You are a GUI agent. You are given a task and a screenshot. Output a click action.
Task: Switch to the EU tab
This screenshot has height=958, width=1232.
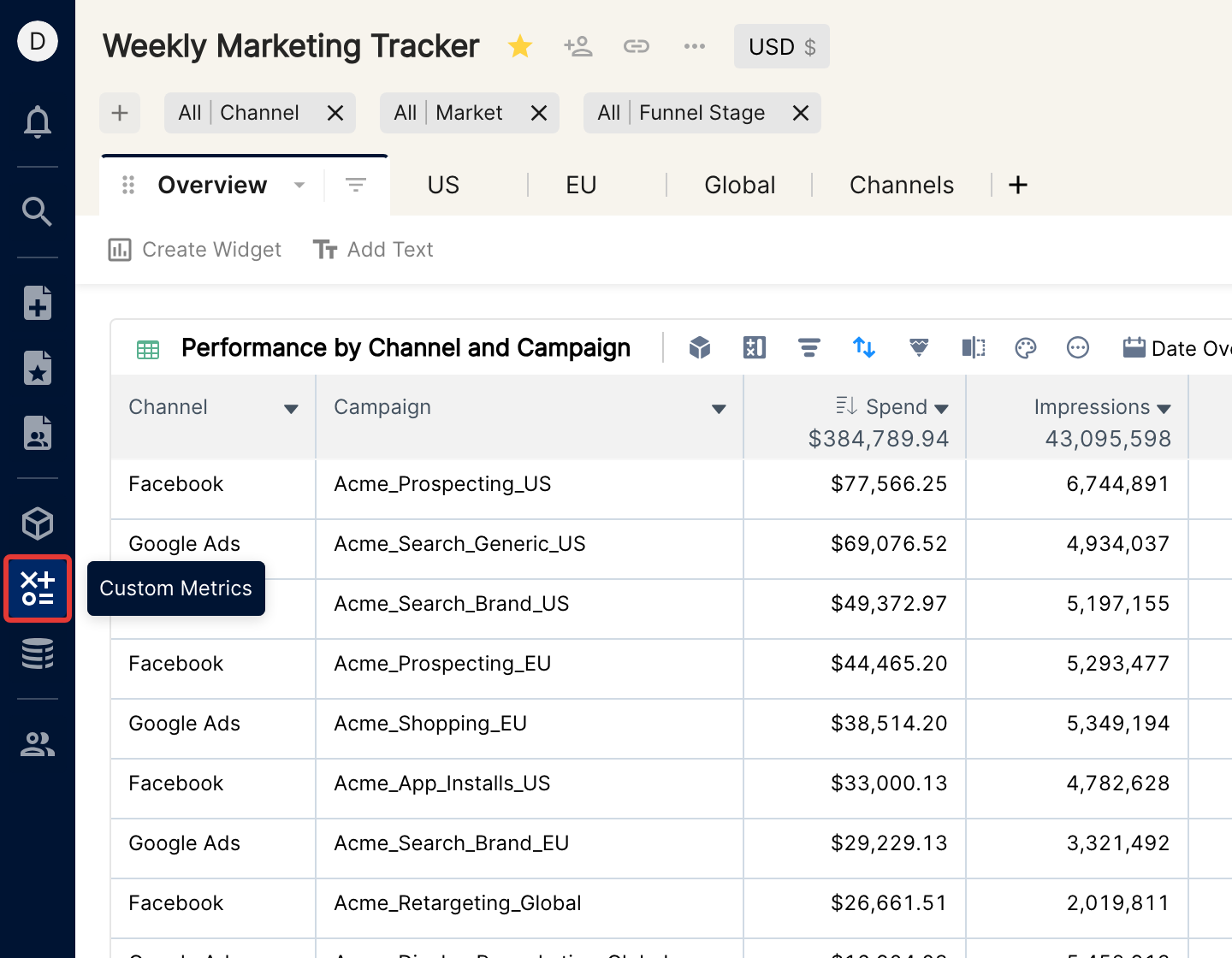pos(581,185)
